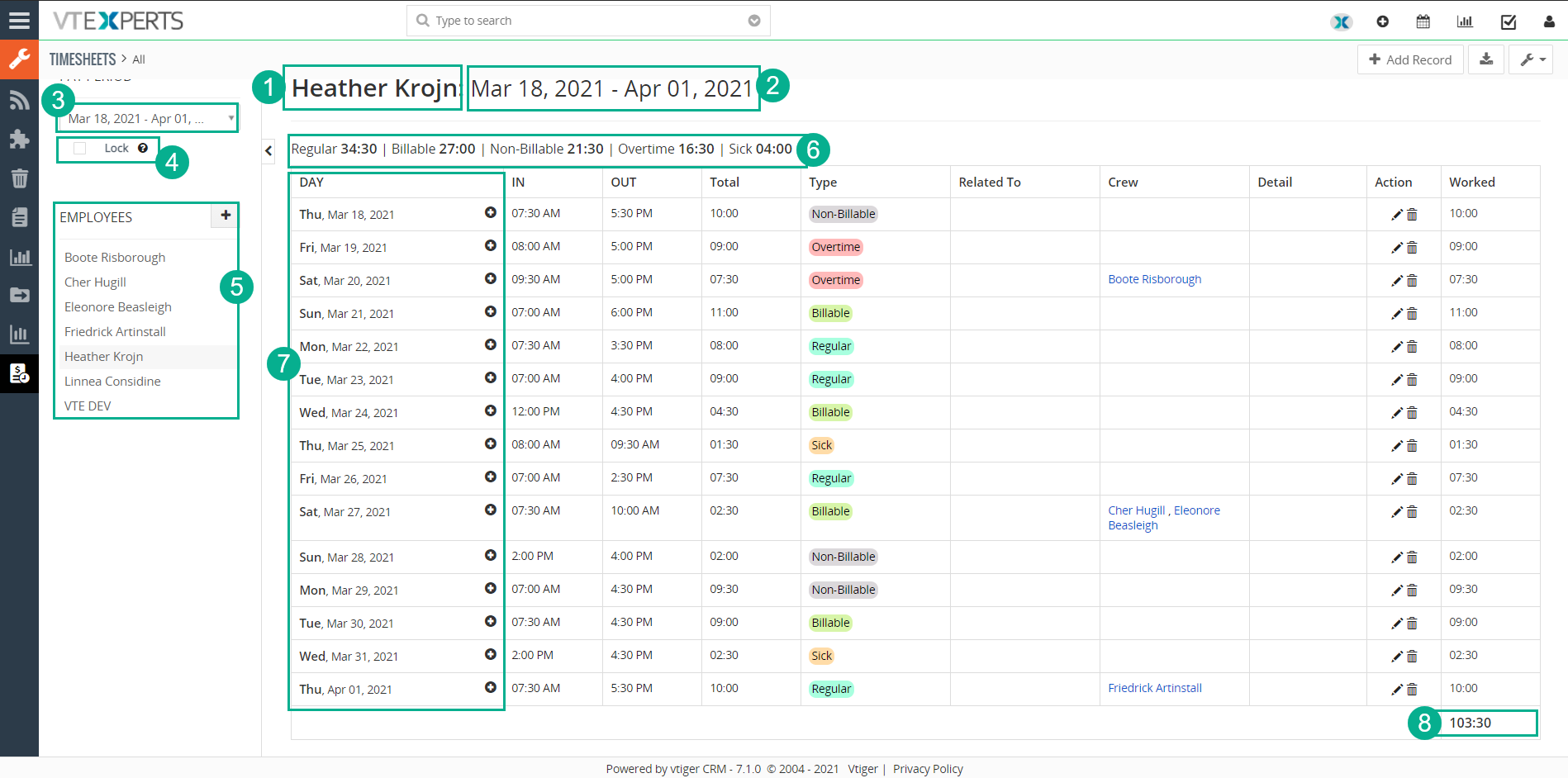Open crew link Friedrick Artinstall
This screenshot has height=778, width=1568.
tap(1154, 688)
